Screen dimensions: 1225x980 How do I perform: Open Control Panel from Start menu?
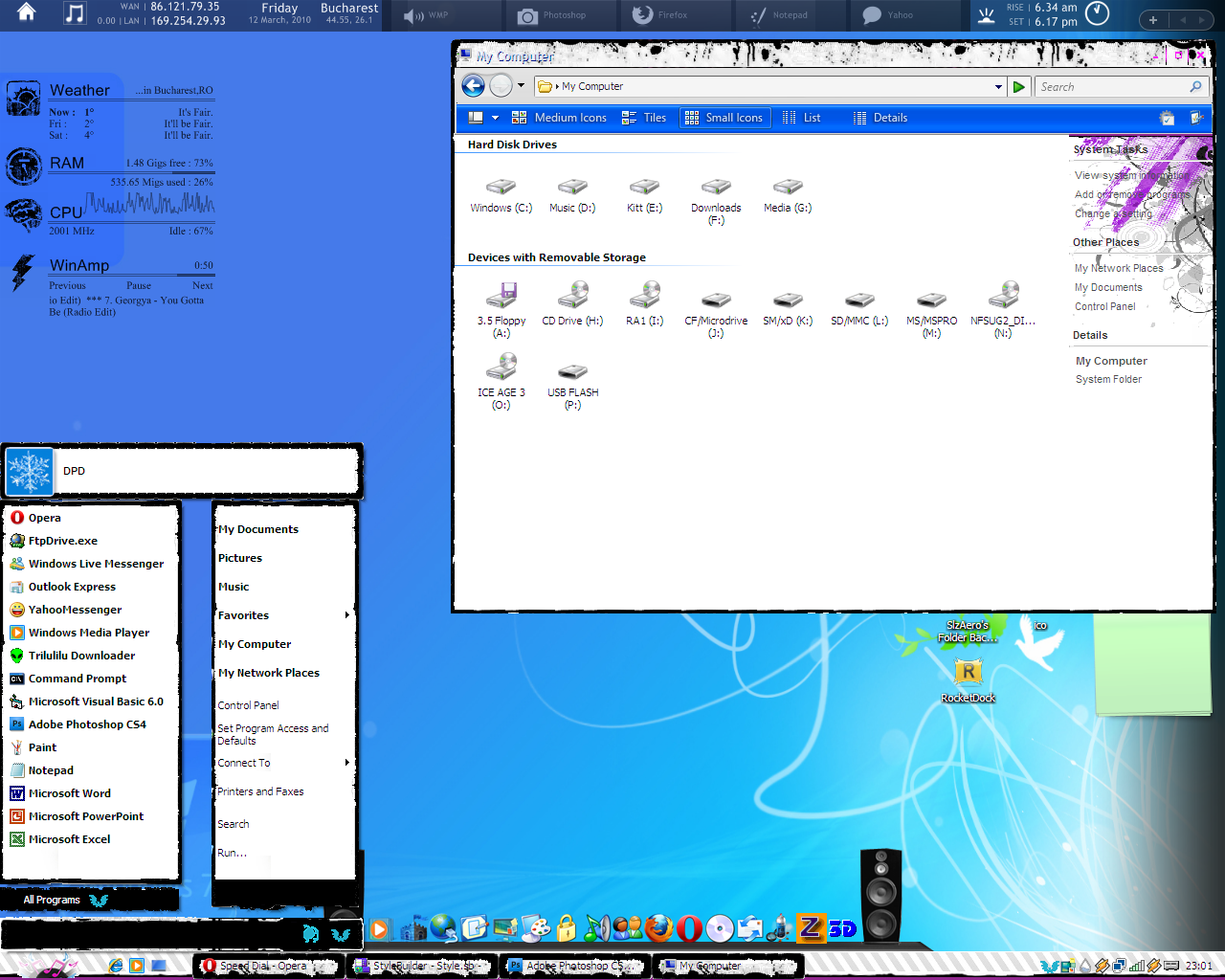click(249, 705)
